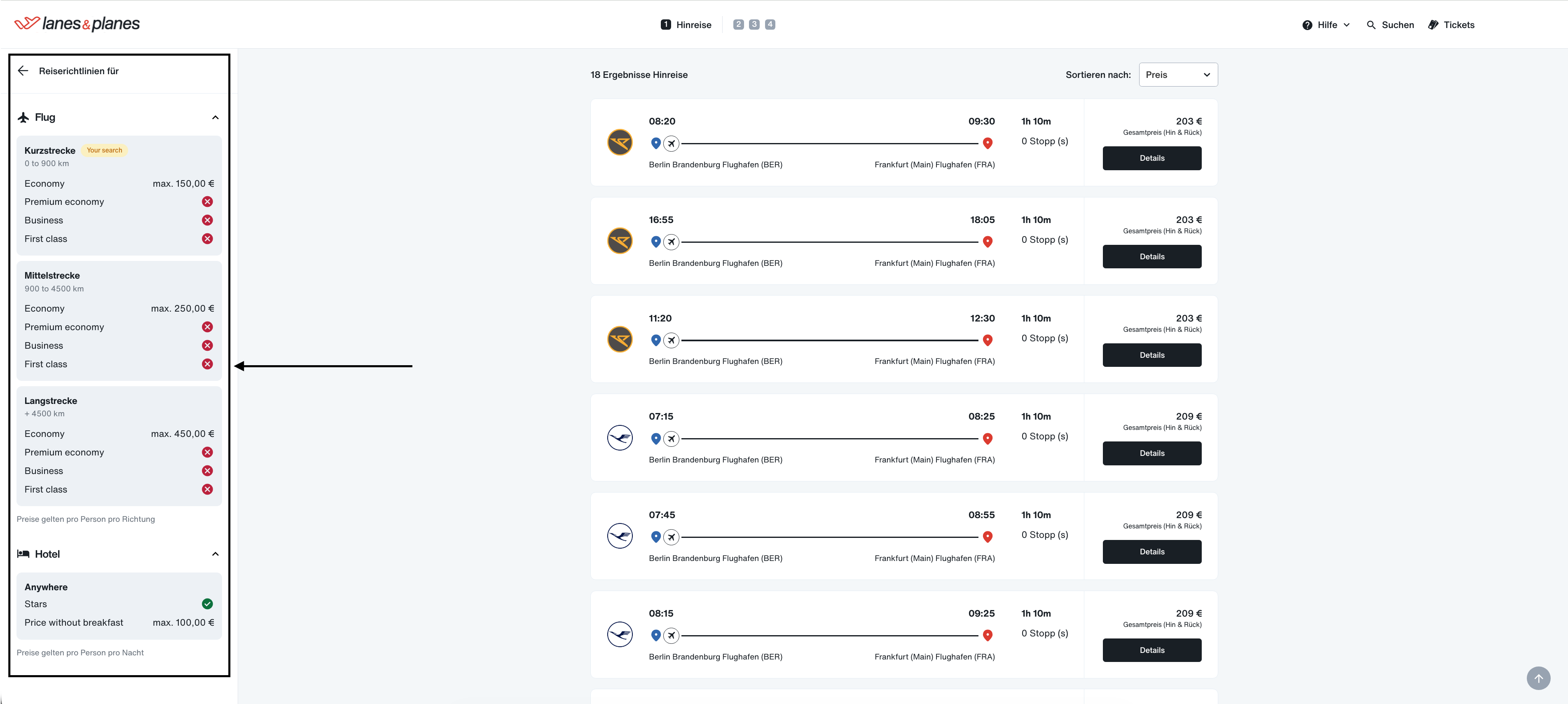Click the lanes & planes logo
Viewport: 1568px width, 704px height.
77,24
